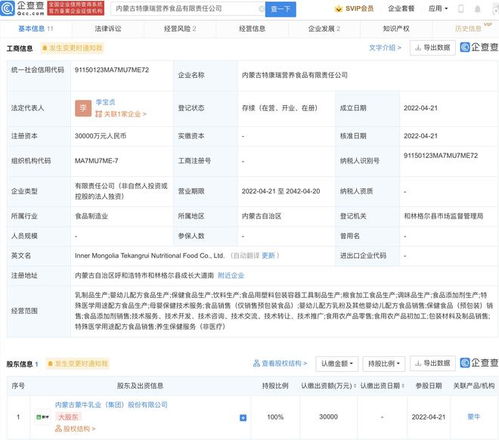This screenshot has width=499, height=440.
Task: Click the 大股东 tag
Action: coord(68,417)
